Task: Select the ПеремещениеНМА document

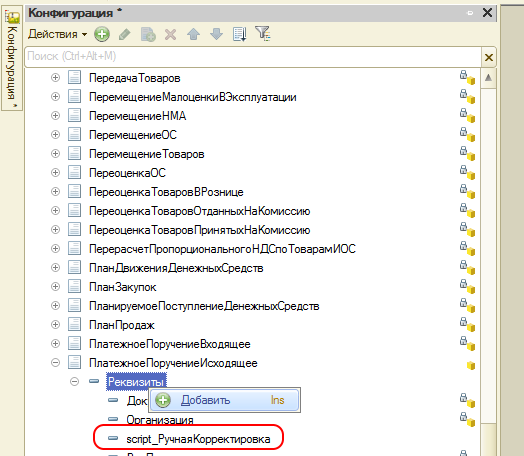Action: click(137, 116)
